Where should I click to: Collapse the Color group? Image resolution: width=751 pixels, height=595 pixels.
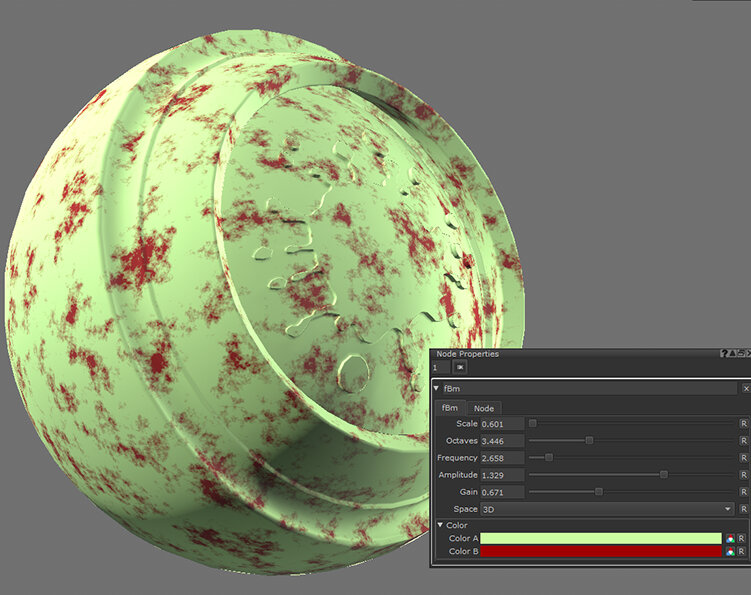(440, 525)
